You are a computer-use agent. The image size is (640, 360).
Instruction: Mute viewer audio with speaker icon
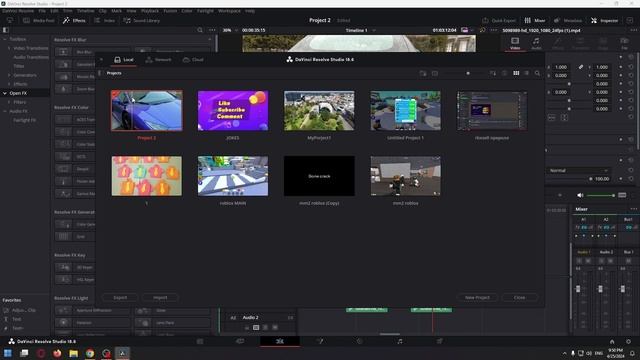(x=580, y=196)
